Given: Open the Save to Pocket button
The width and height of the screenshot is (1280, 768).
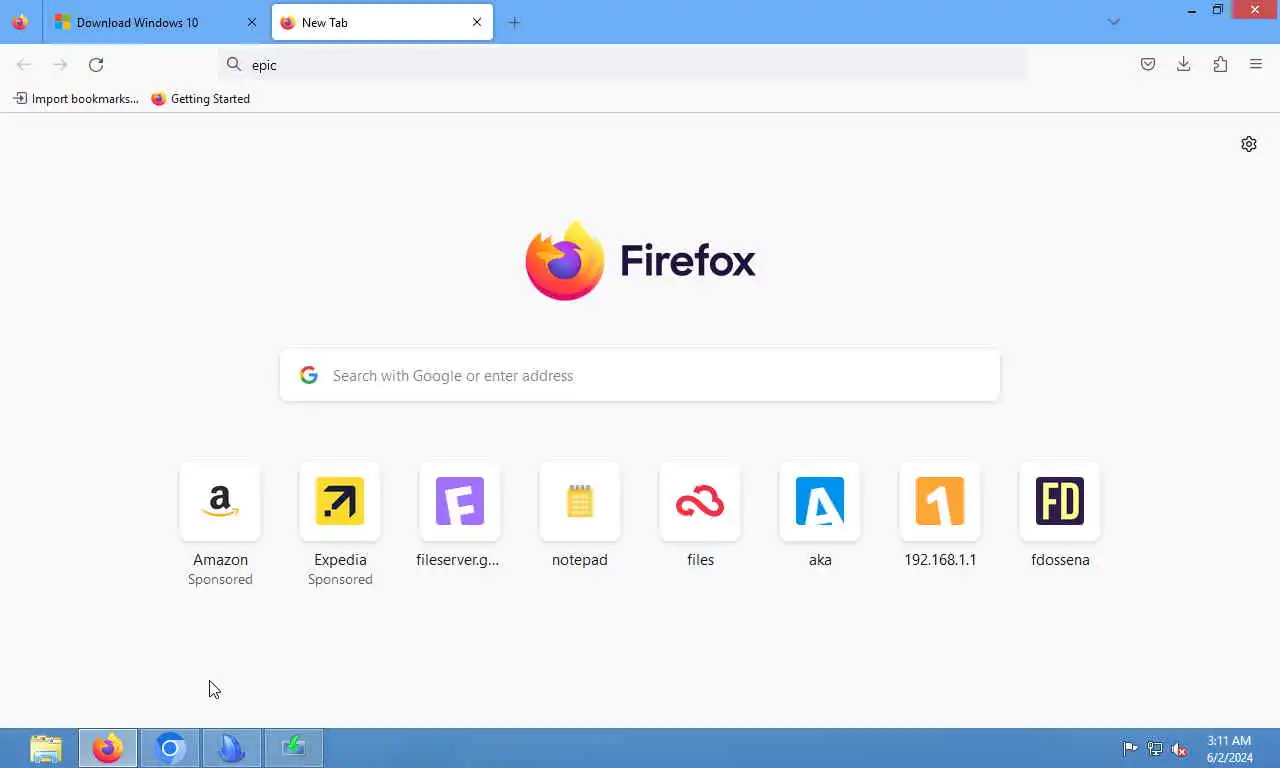Looking at the screenshot, I should tap(1148, 65).
